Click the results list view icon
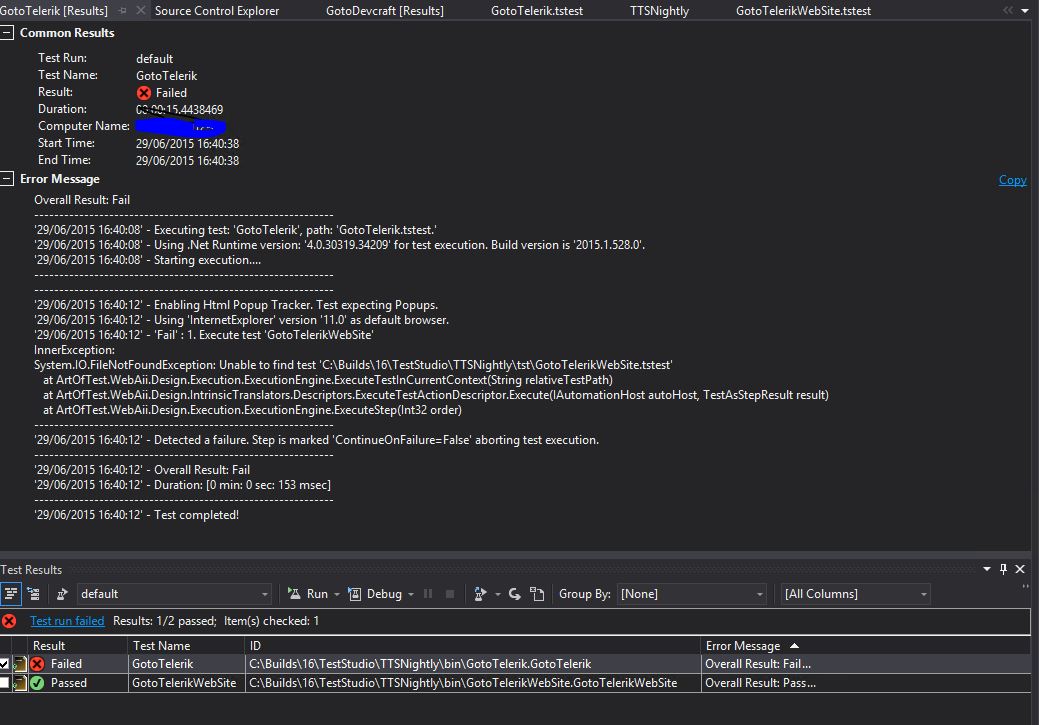 [x=11, y=594]
